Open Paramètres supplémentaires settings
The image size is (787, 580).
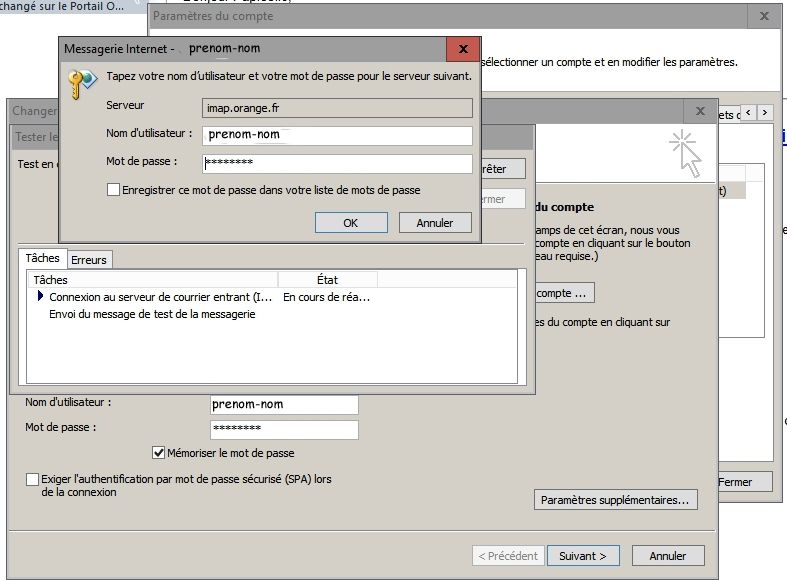tap(615, 499)
